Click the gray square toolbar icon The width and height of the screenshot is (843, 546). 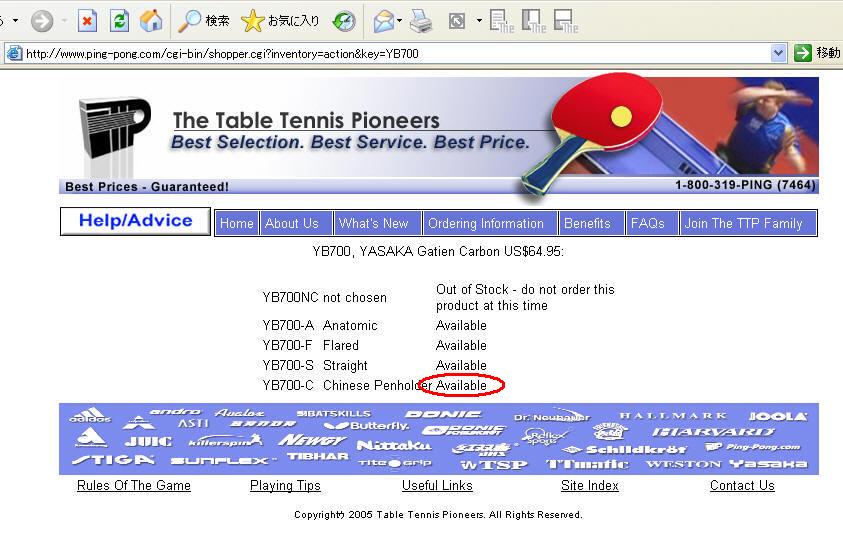tap(456, 21)
